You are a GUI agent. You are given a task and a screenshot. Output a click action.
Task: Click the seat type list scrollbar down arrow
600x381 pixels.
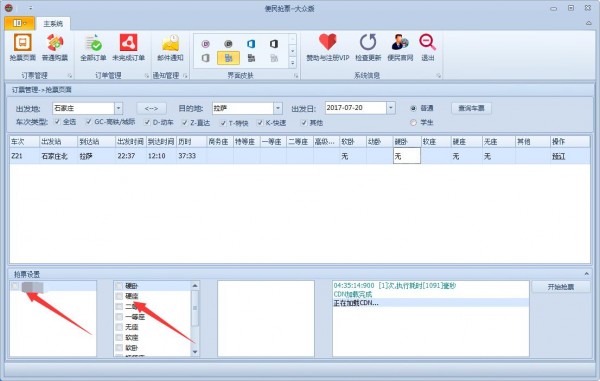coord(195,352)
